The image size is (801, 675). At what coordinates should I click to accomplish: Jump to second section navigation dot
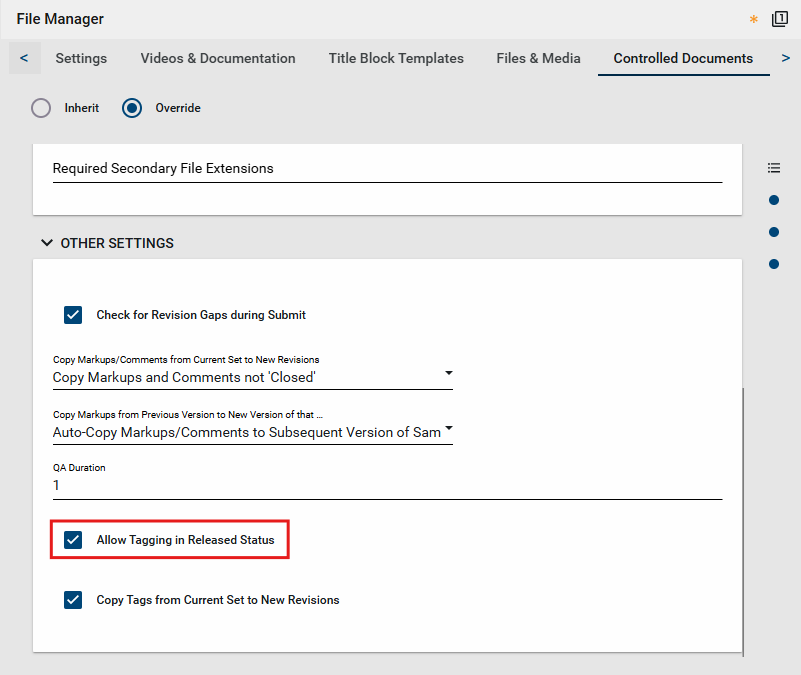point(774,232)
